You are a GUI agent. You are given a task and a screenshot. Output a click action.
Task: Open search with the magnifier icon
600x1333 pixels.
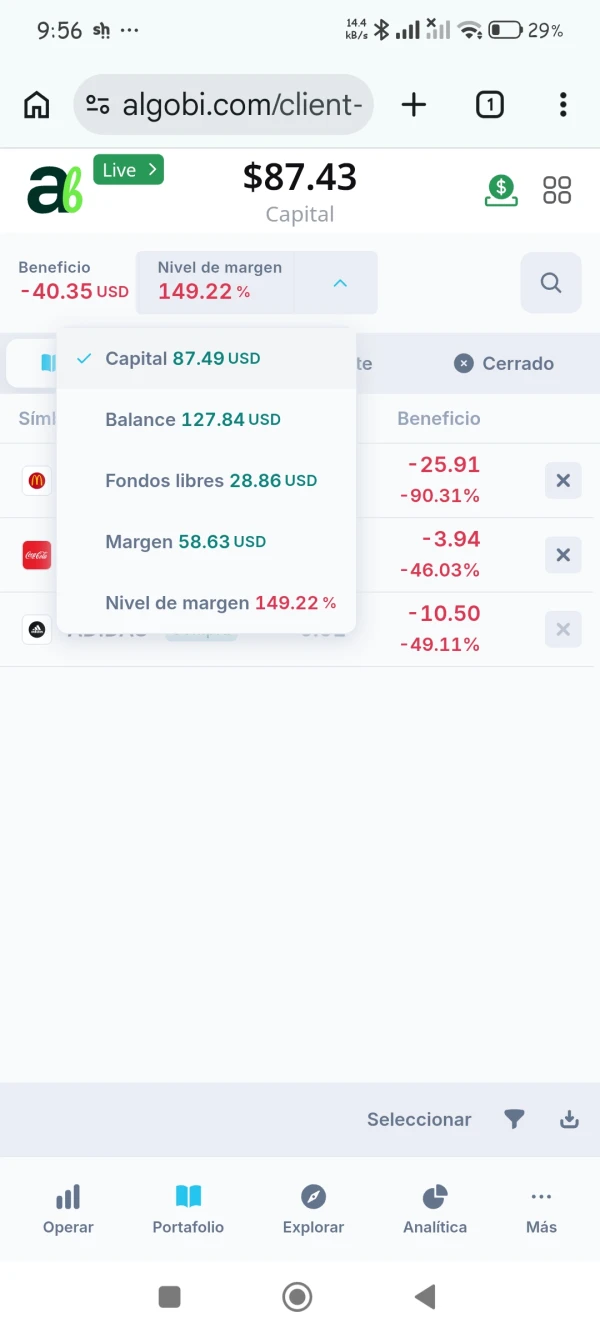(551, 283)
